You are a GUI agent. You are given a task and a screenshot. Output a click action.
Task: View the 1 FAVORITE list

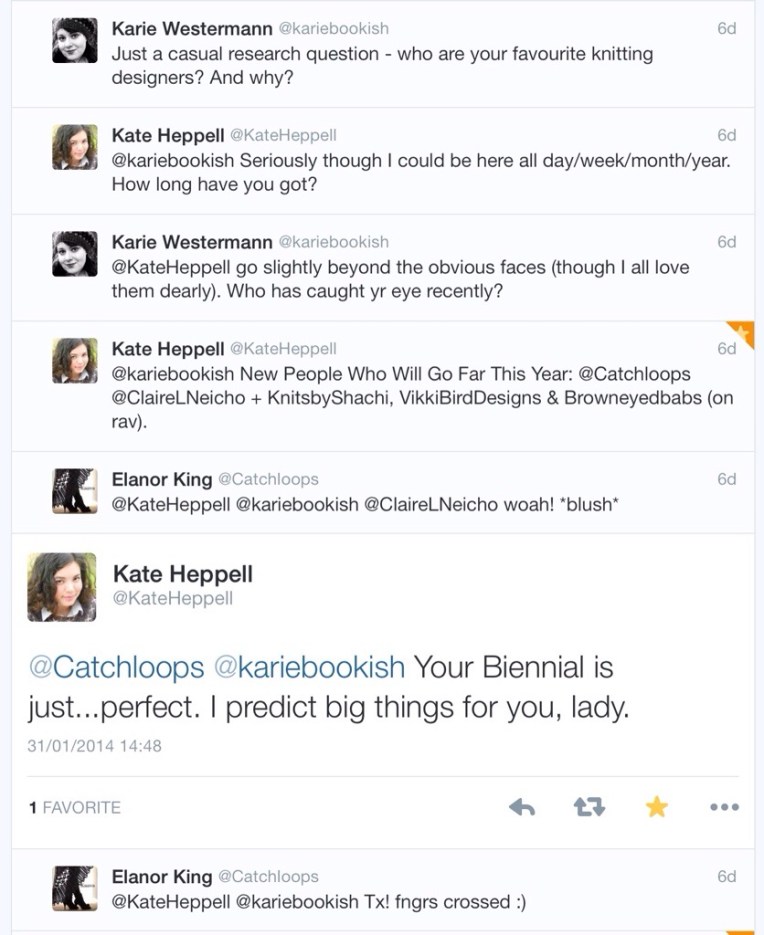(x=75, y=808)
